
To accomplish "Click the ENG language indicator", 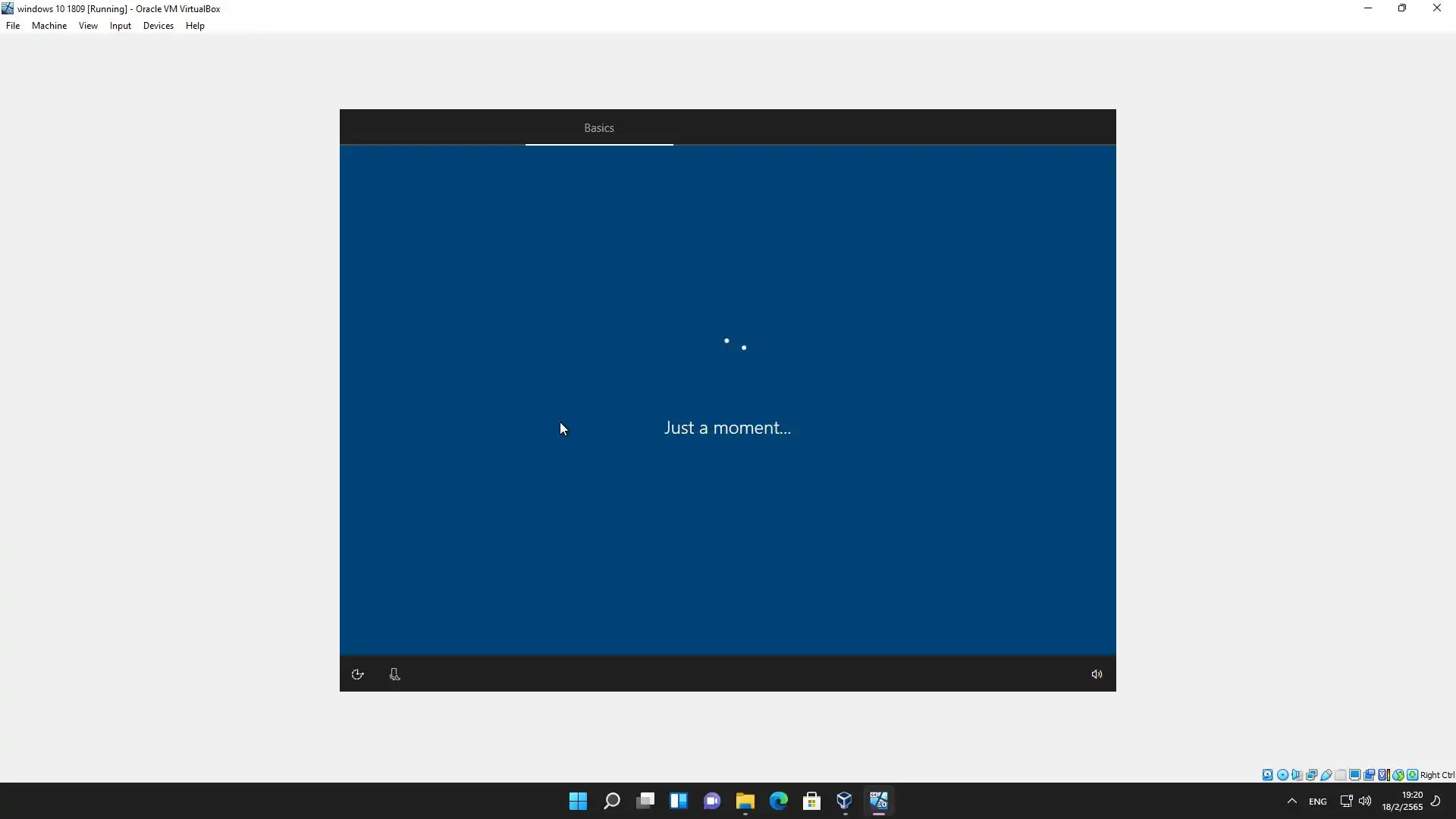I will pyautogui.click(x=1317, y=802).
